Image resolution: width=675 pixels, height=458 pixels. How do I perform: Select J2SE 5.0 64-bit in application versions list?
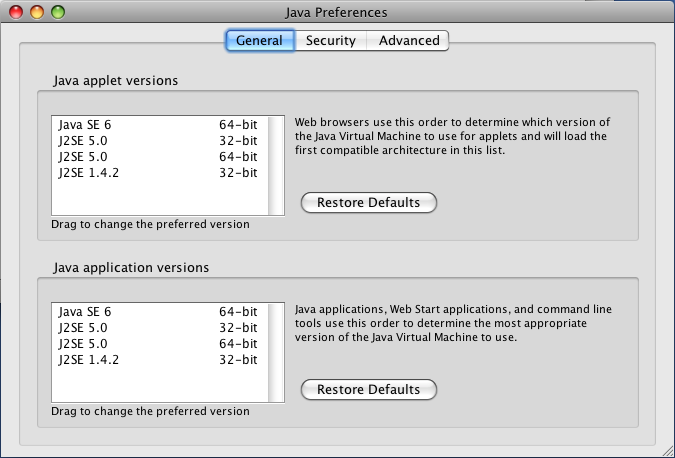pos(160,344)
